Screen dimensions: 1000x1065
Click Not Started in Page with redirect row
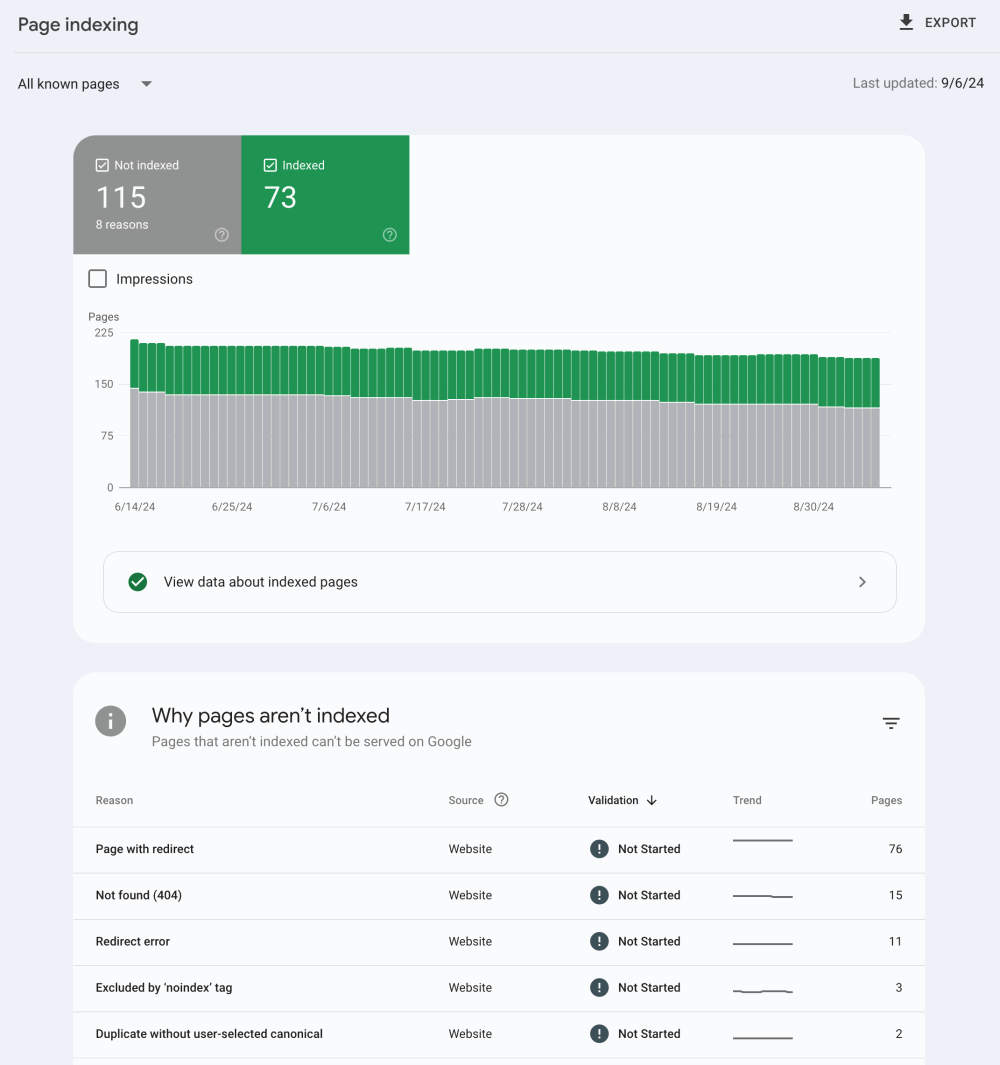point(649,849)
